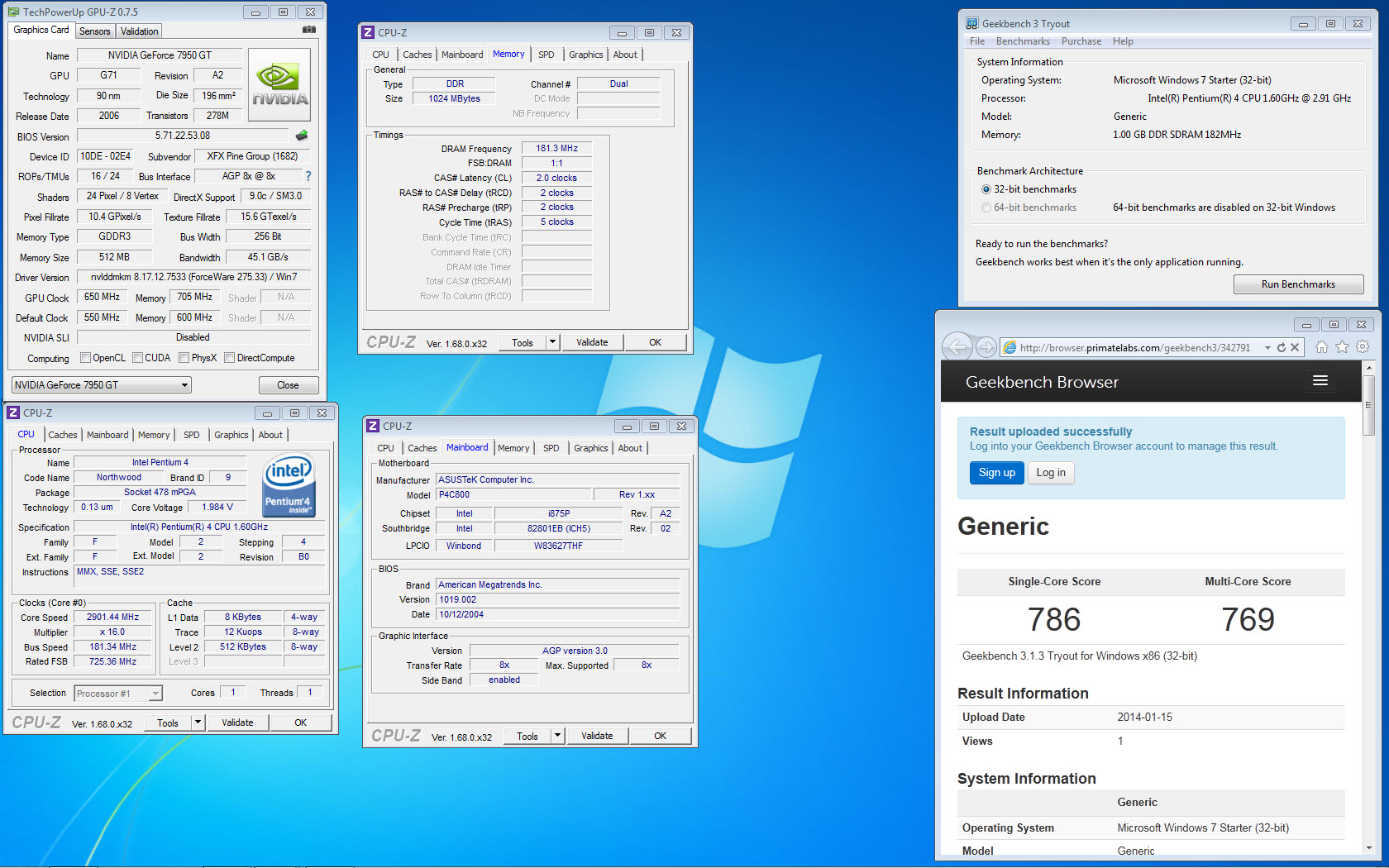Click OK in Mainboard CPU-Z window
This screenshot has width=1389, height=868.
click(660, 736)
